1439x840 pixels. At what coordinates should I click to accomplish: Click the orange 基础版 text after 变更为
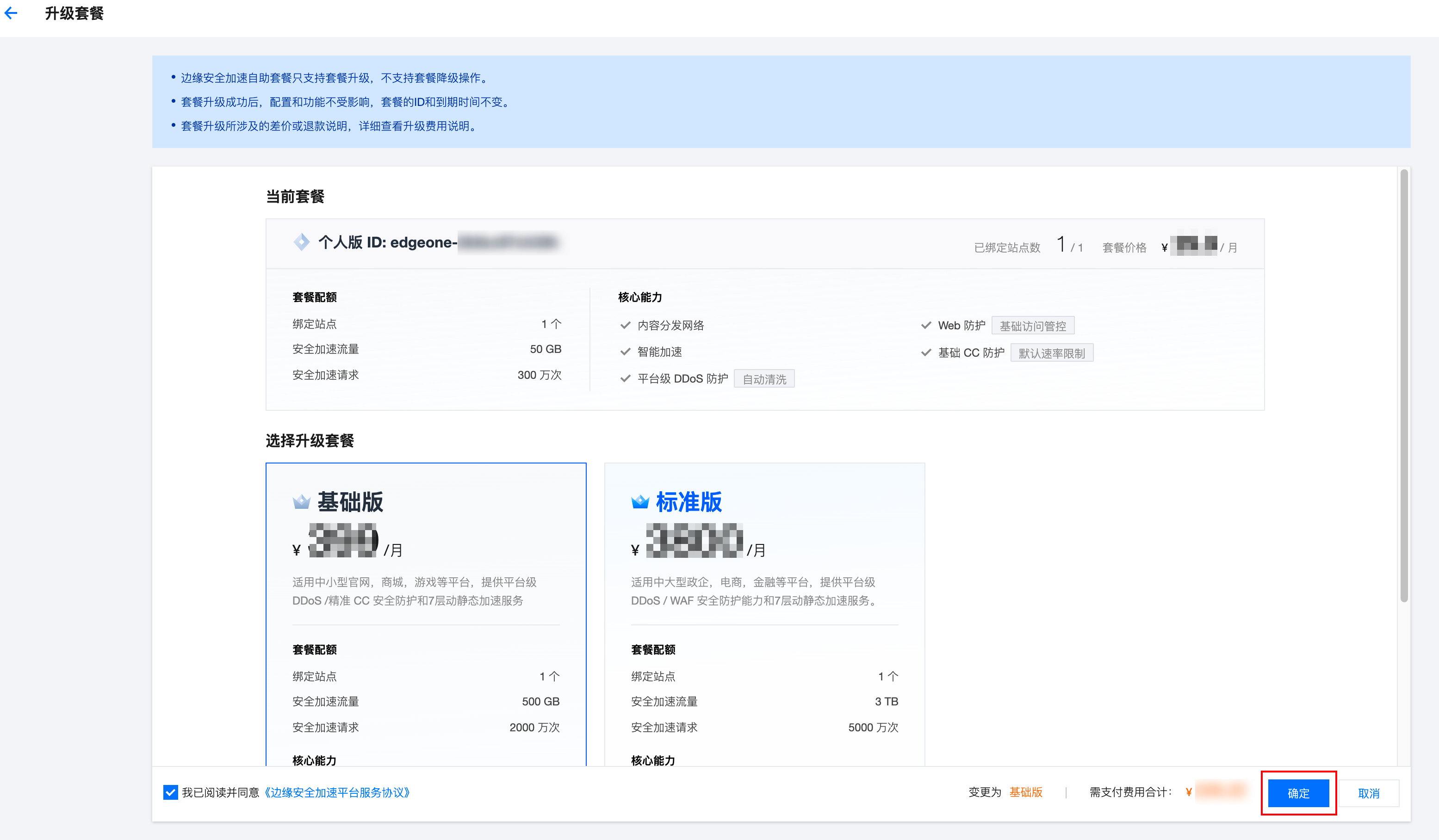point(1025,792)
